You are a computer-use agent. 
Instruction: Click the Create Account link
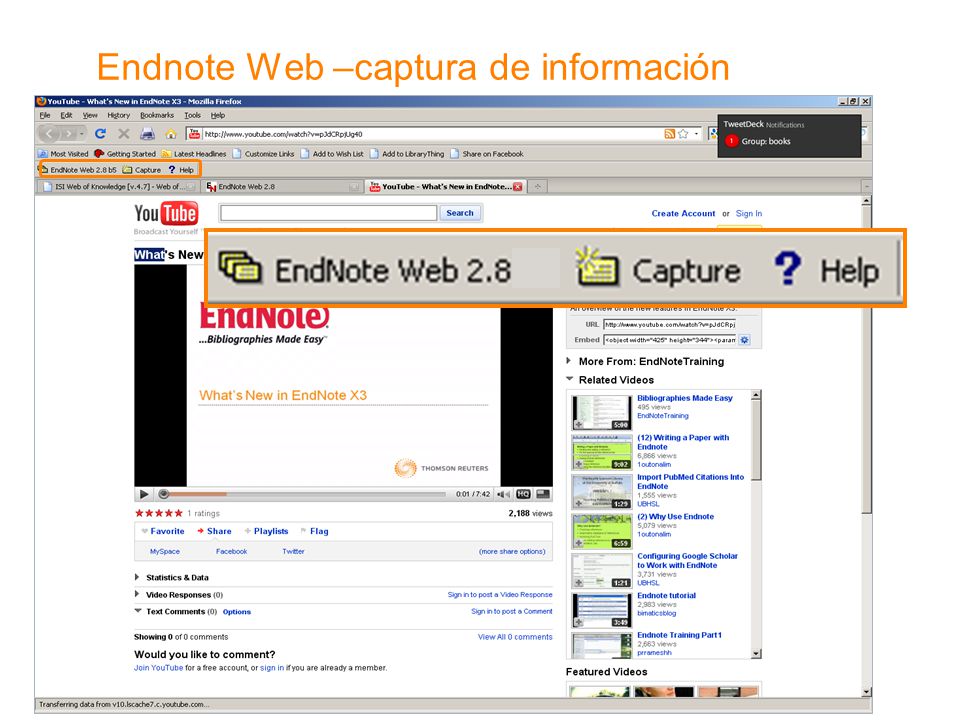(683, 214)
